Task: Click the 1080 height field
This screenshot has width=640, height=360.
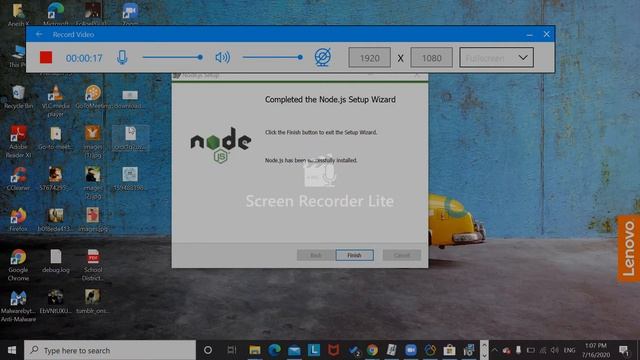Action: coord(431,58)
